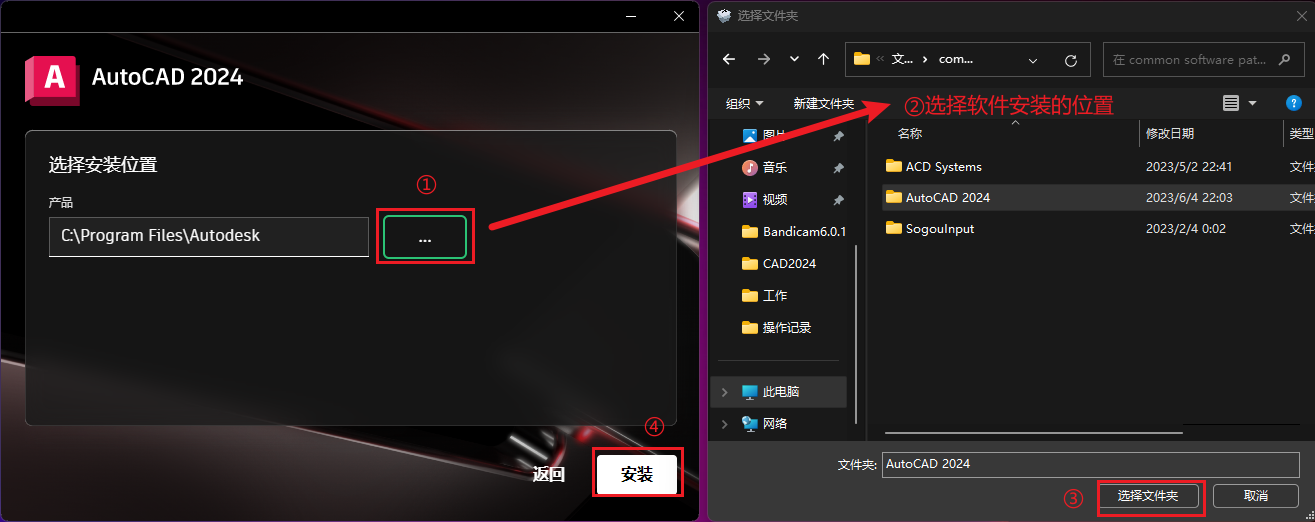Select the ACD Systems folder
1315x522 pixels.
tap(944, 166)
